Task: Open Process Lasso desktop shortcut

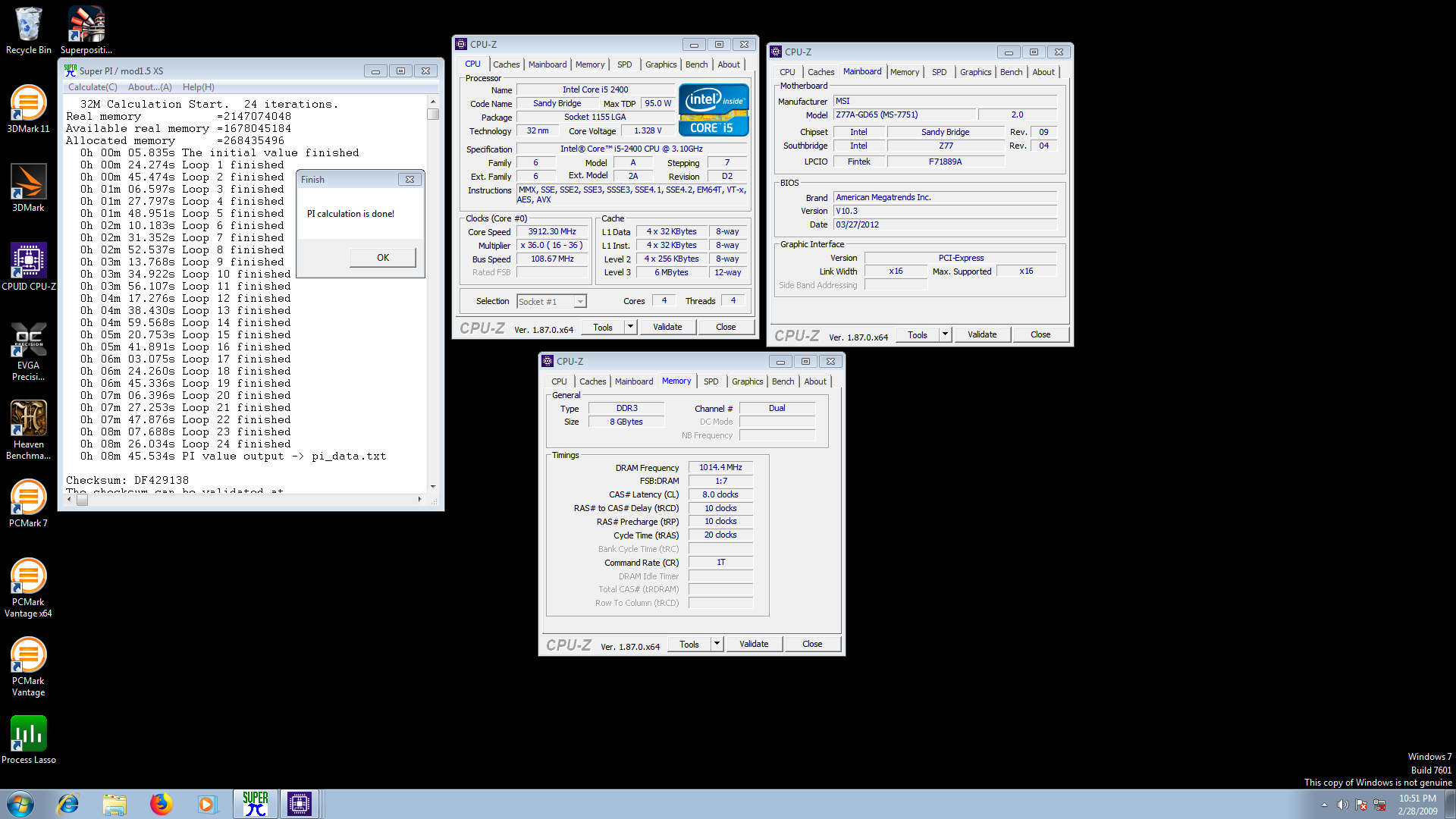Action: [x=29, y=740]
